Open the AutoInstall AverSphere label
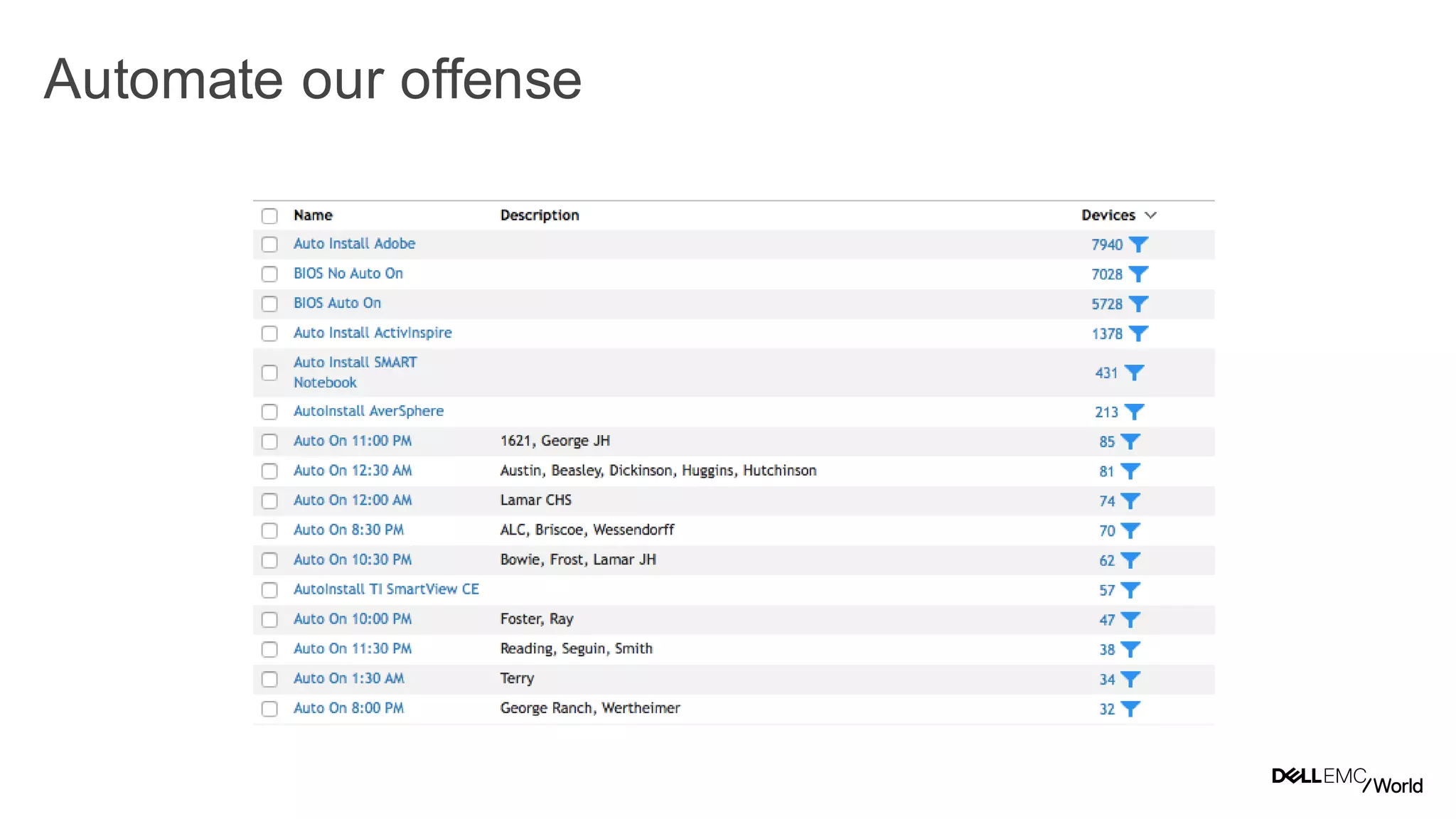 click(368, 412)
